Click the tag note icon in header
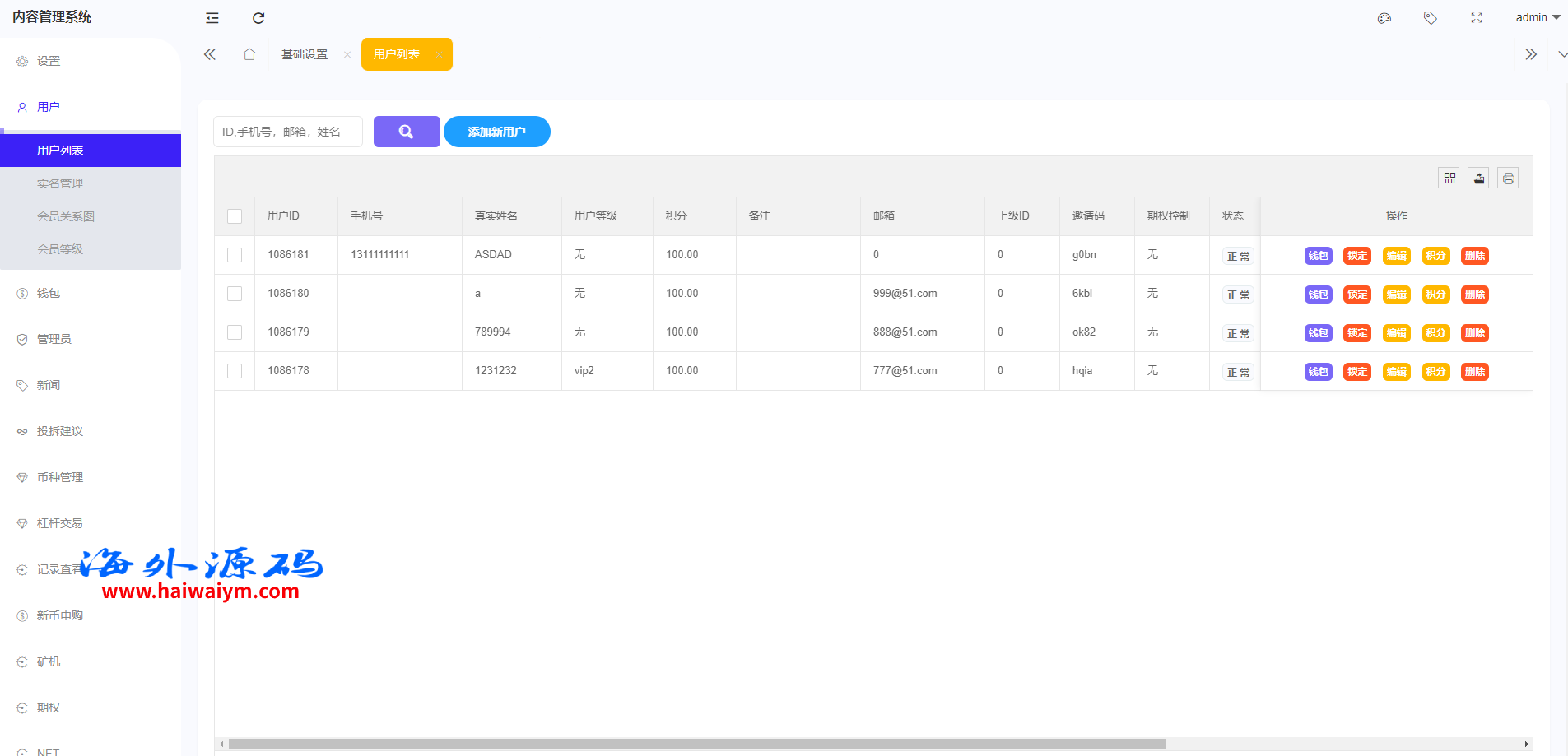1568x756 pixels. pyautogui.click(x=1431, y=18)
